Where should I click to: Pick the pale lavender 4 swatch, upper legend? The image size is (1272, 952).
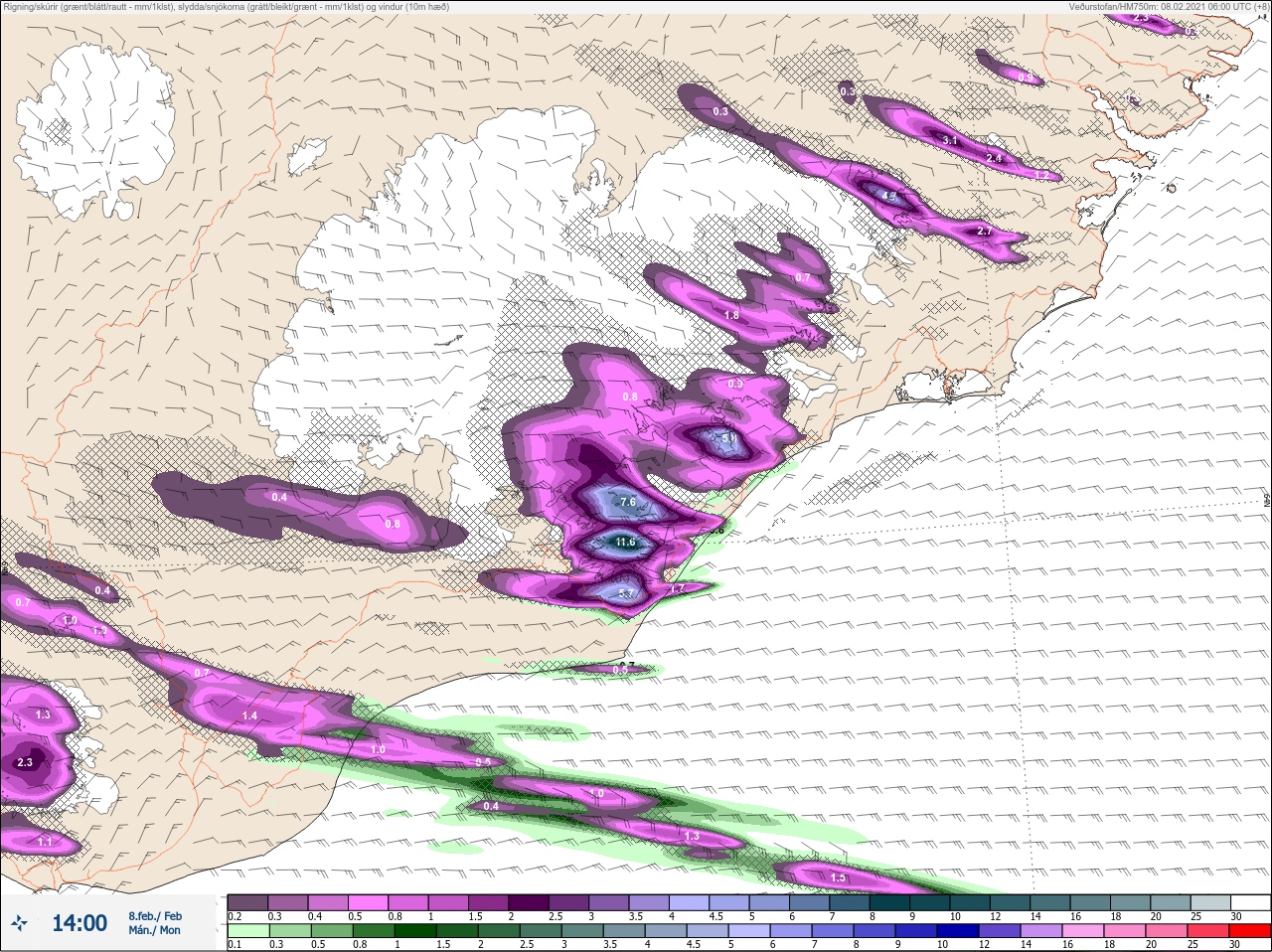pyautogui.click(x=692, y=902)
